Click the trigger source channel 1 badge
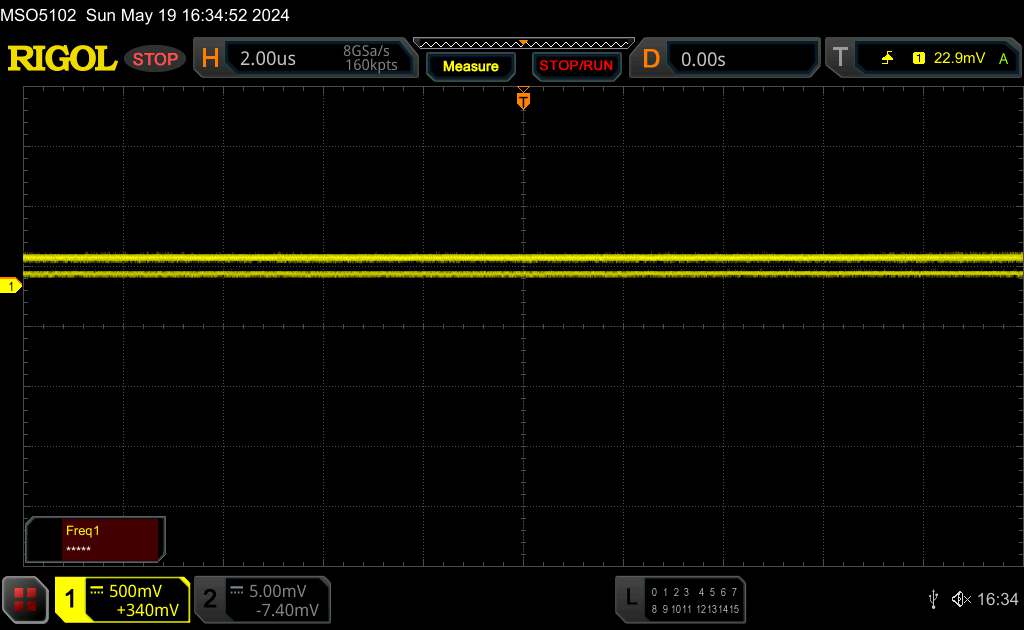This screenshot has height=630, width=1024. (x=919, y=58)
